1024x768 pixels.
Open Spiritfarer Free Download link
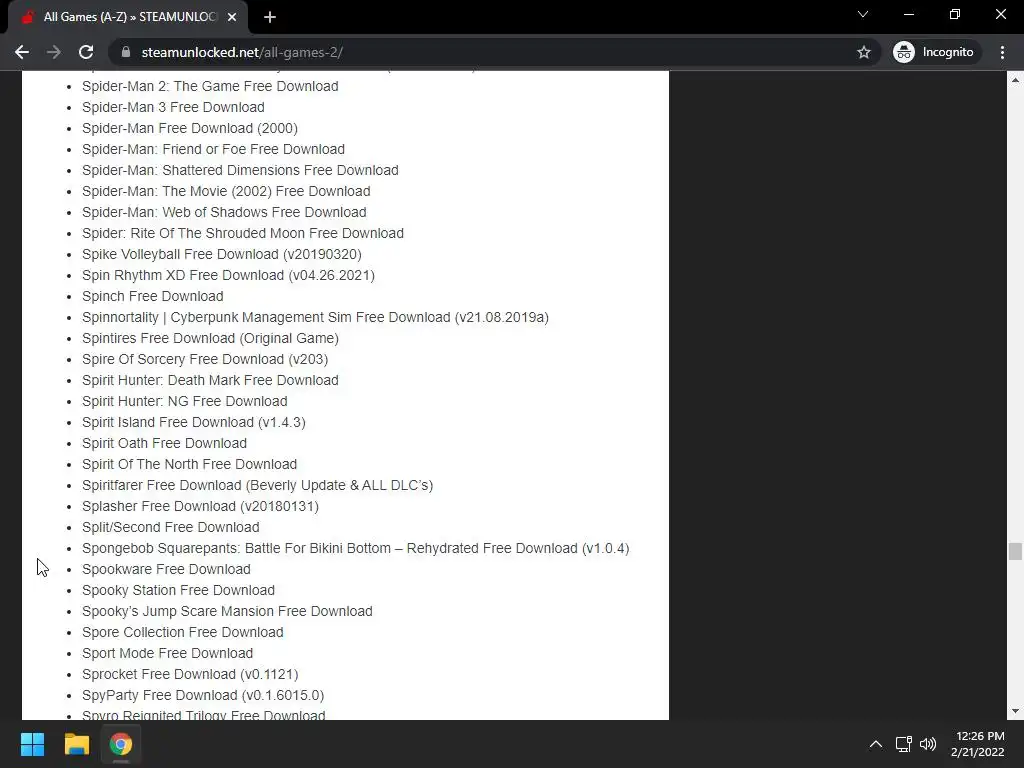(257, 485)
